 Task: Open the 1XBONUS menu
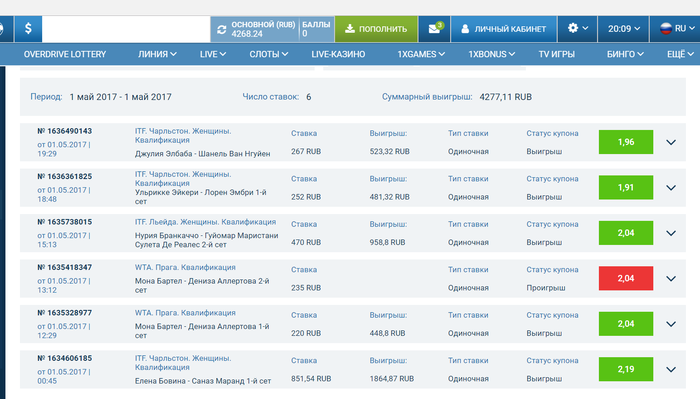492,54
